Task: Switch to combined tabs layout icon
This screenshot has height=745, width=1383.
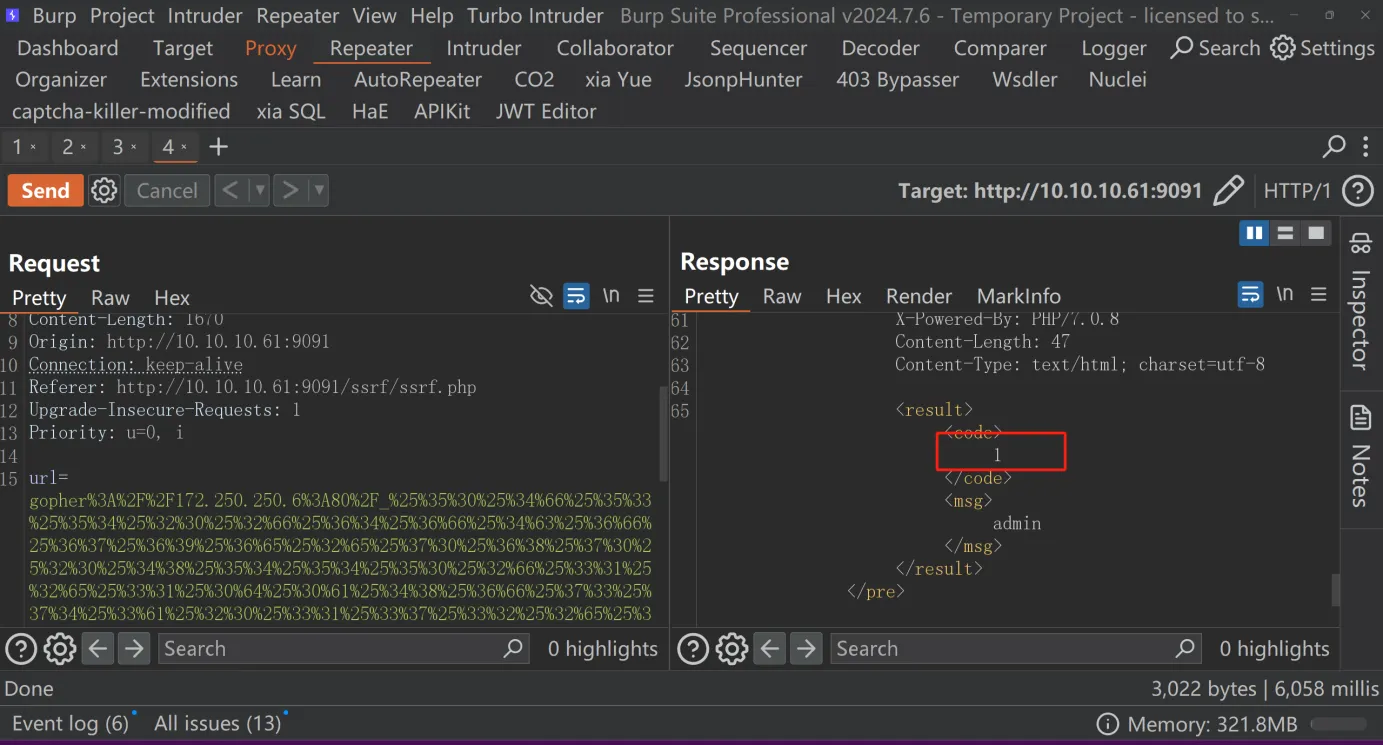Action: [1316, 233]
